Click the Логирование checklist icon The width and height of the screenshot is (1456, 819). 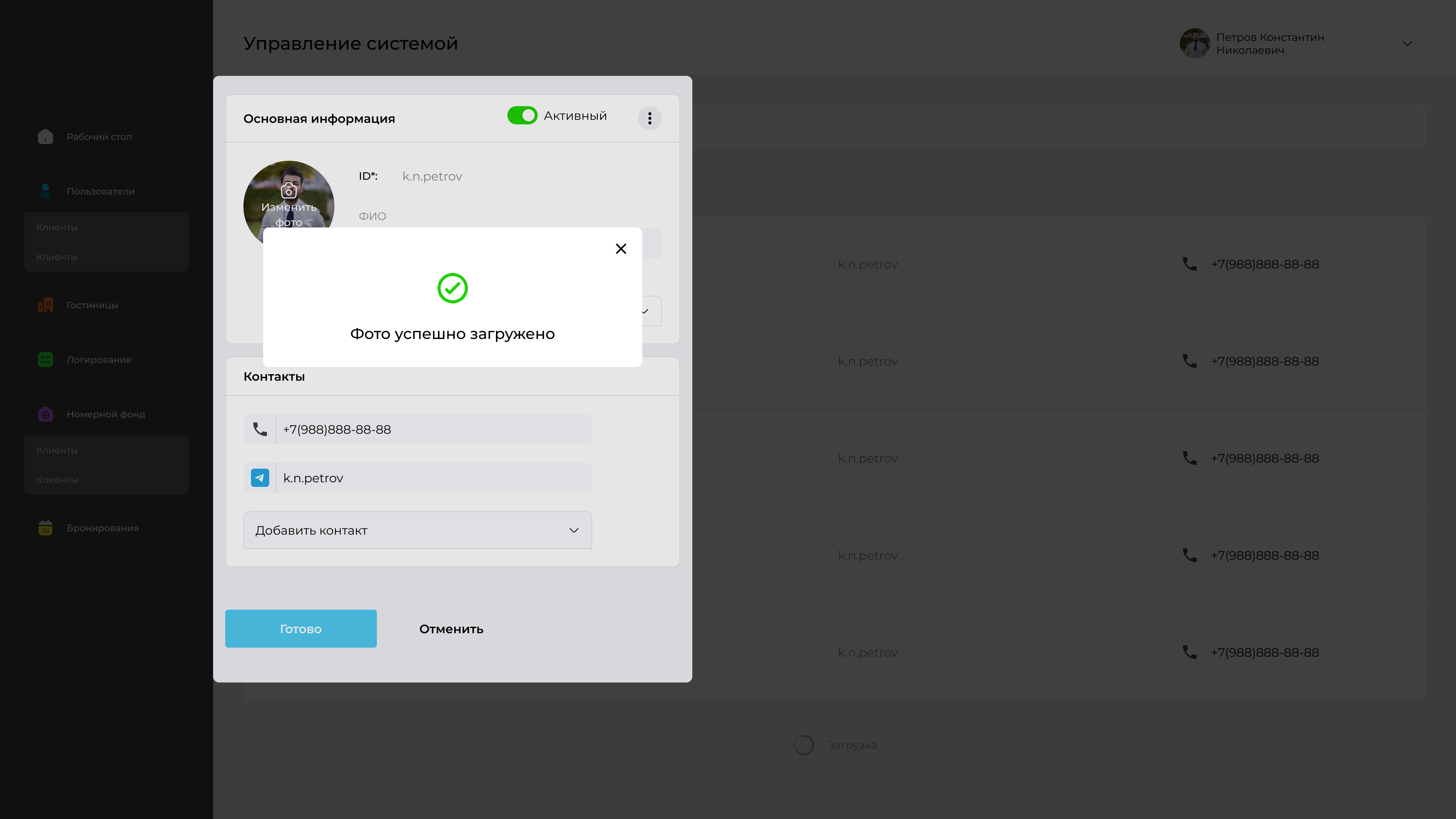[45, 359]
